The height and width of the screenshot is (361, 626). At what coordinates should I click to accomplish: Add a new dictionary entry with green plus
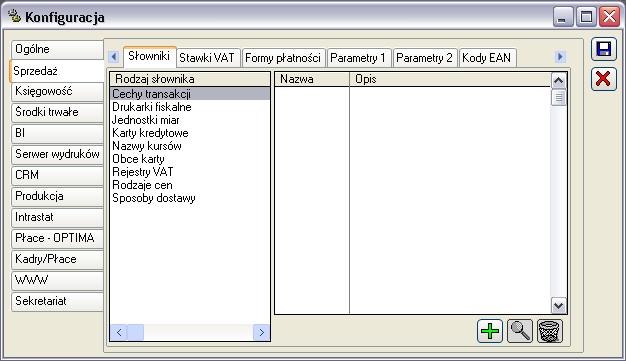tap(490, 331)
